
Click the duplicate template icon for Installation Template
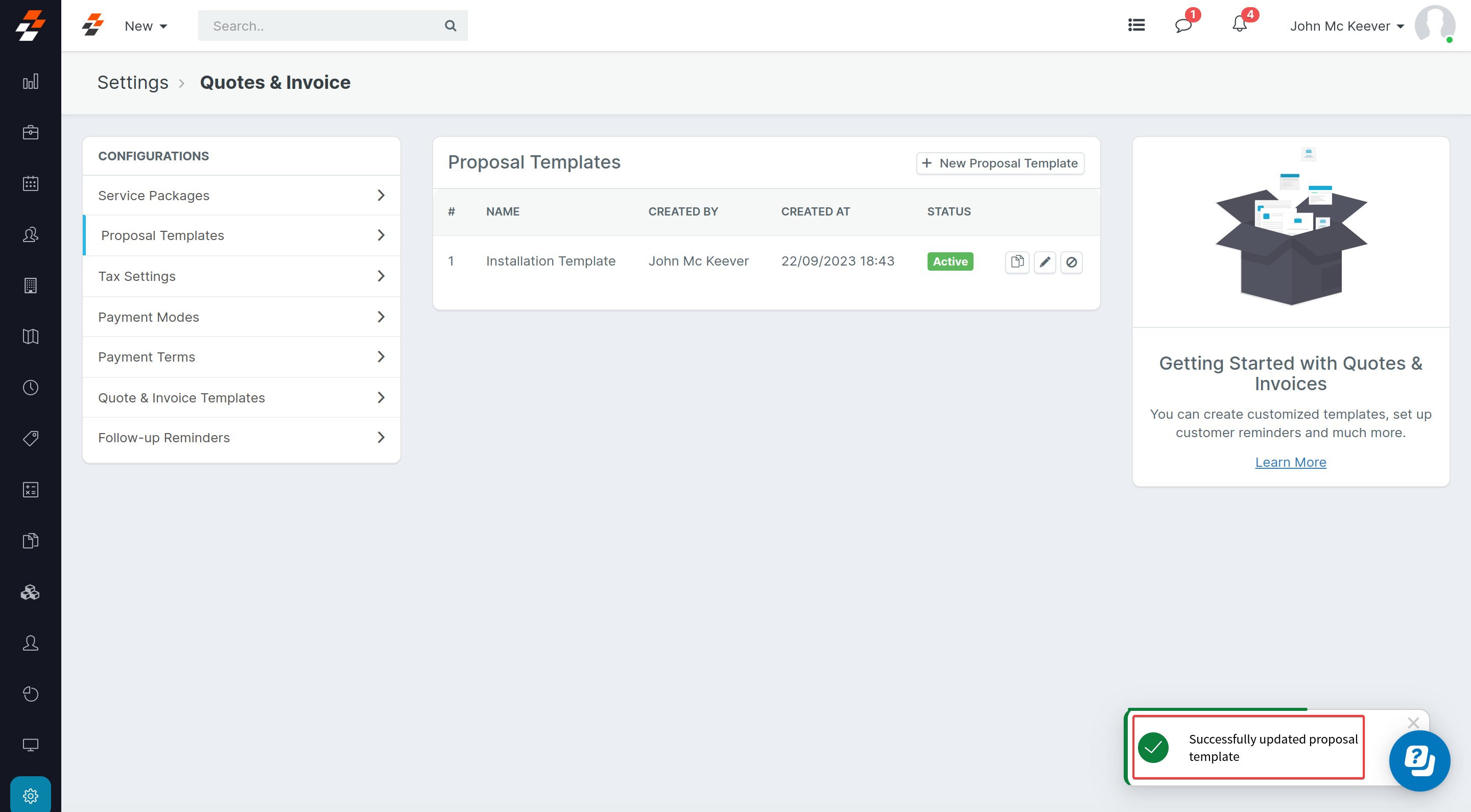point(1016,261)
